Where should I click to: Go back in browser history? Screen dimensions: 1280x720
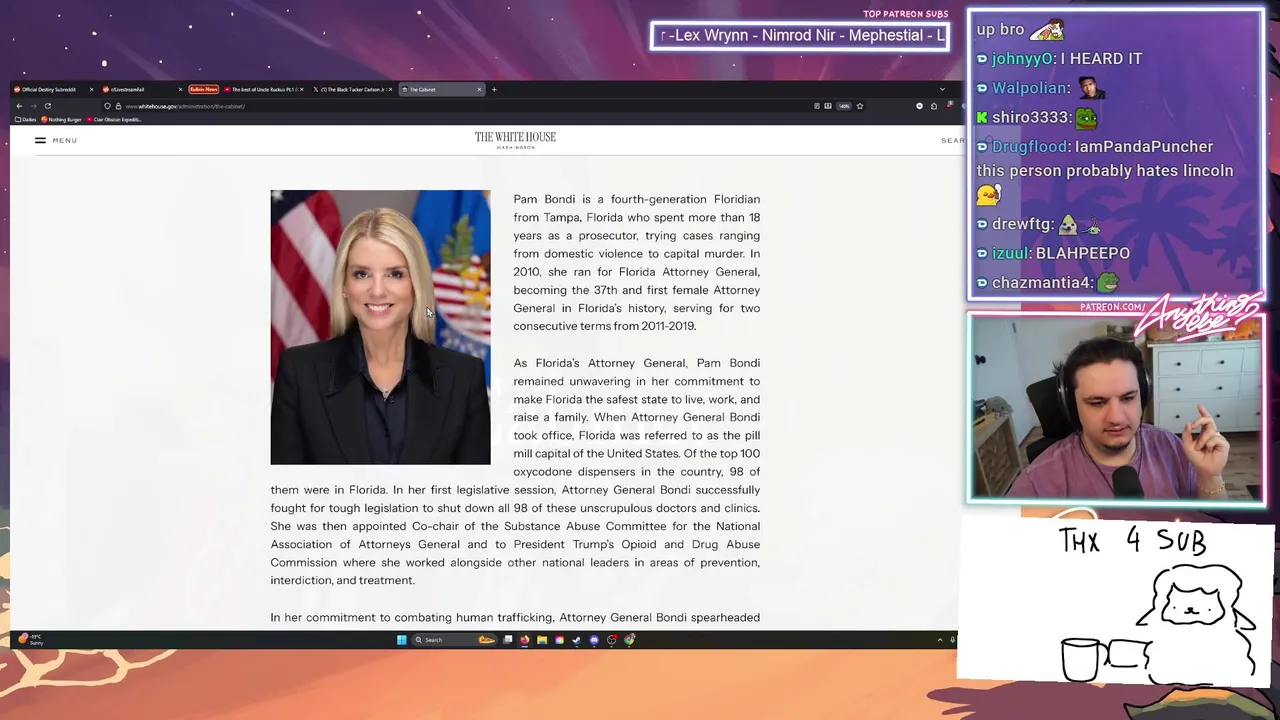point(19,106)
